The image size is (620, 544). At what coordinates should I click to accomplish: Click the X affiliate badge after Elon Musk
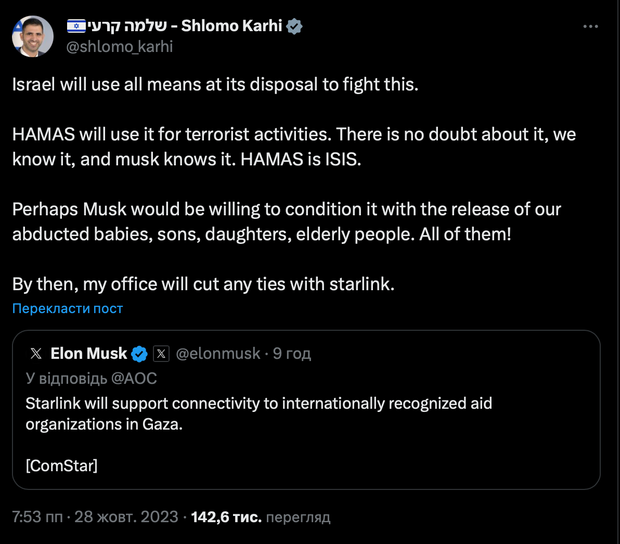(x=161, y=353)
